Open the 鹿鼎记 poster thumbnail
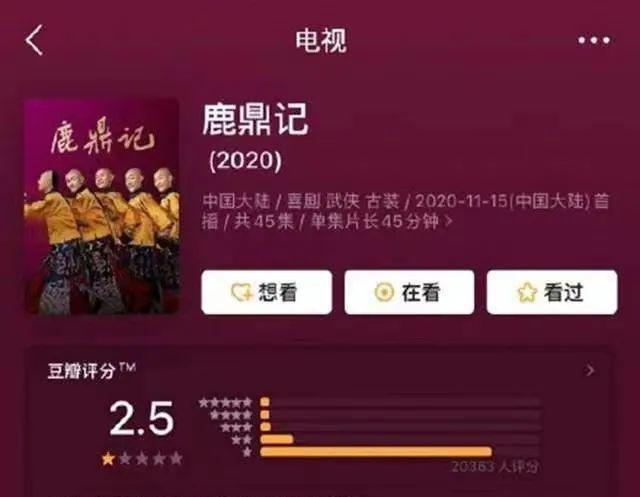The width and height of the screenshot is (640, 497). coord(102,207)
